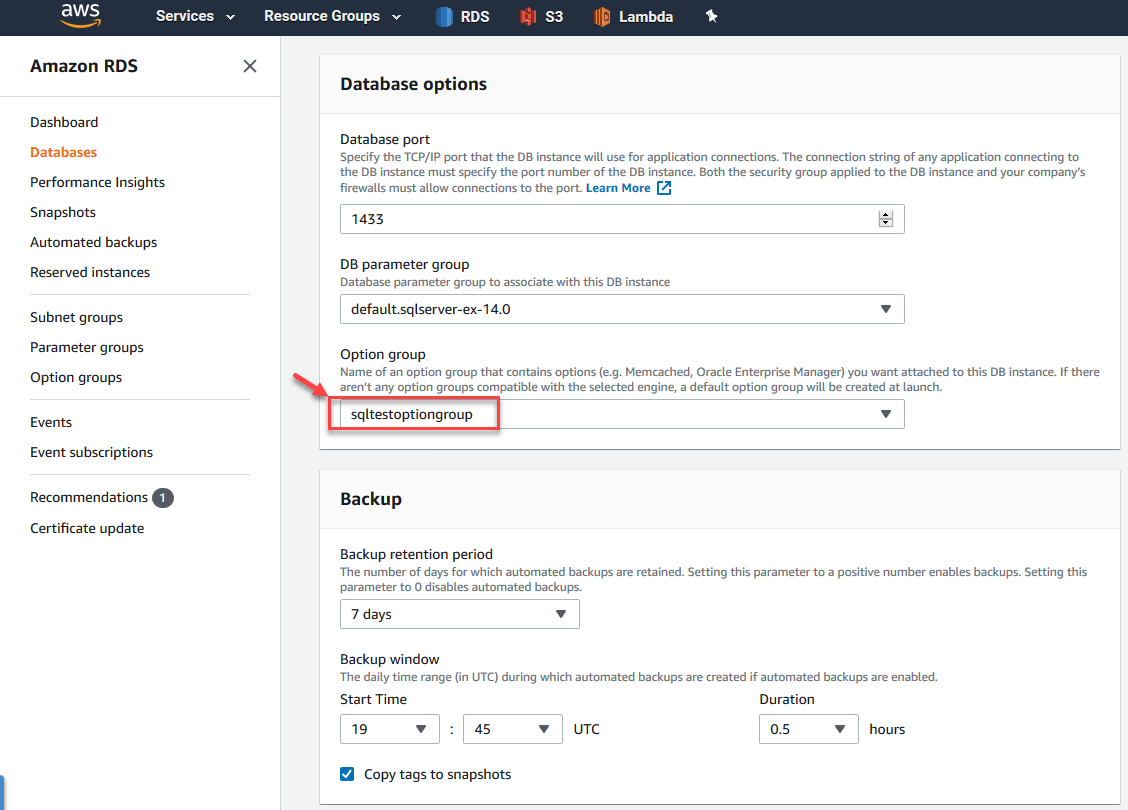Open Performance Insights

point(97,183)
